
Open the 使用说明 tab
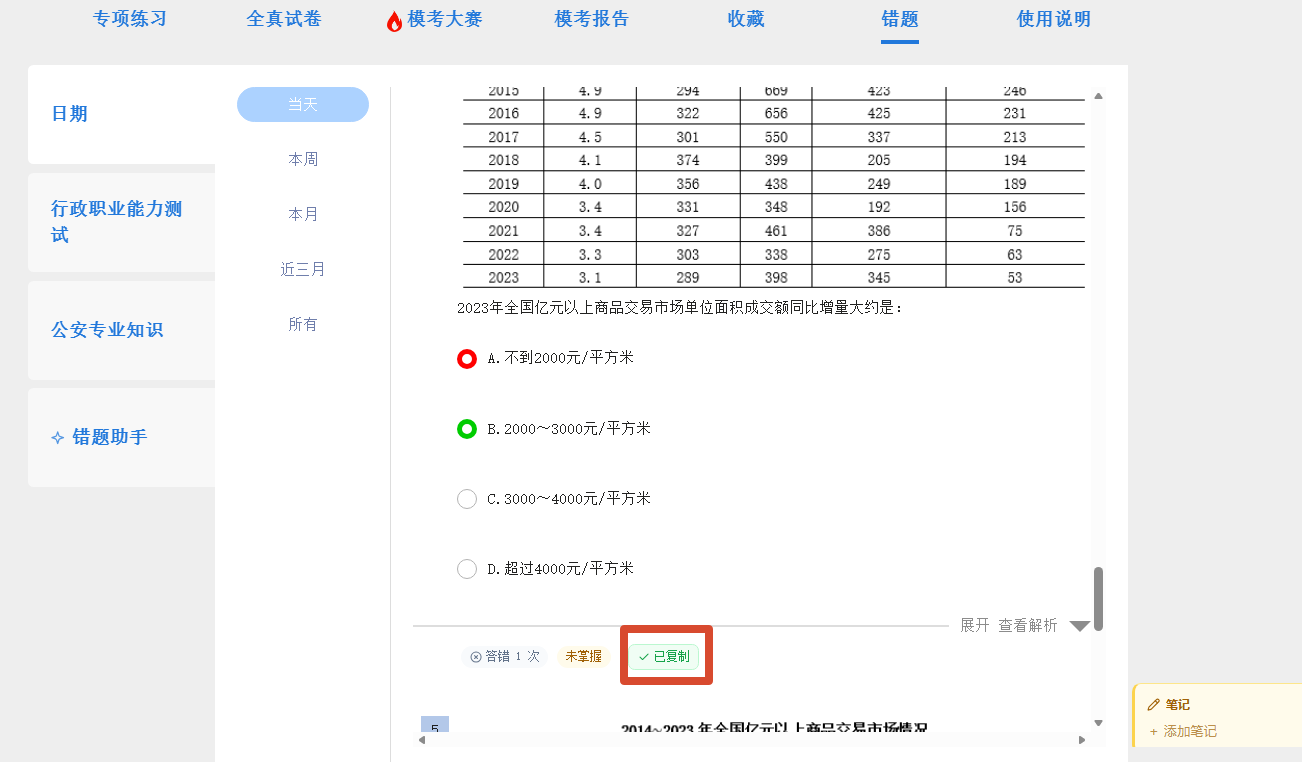(1054, 19)
